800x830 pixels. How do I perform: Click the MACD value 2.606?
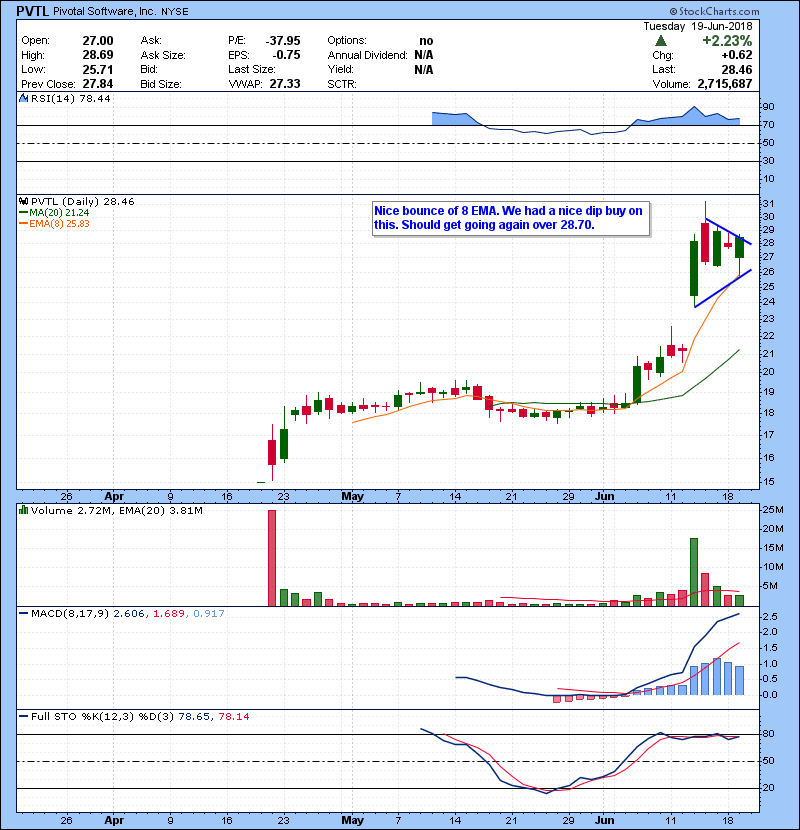click(129, 614)
